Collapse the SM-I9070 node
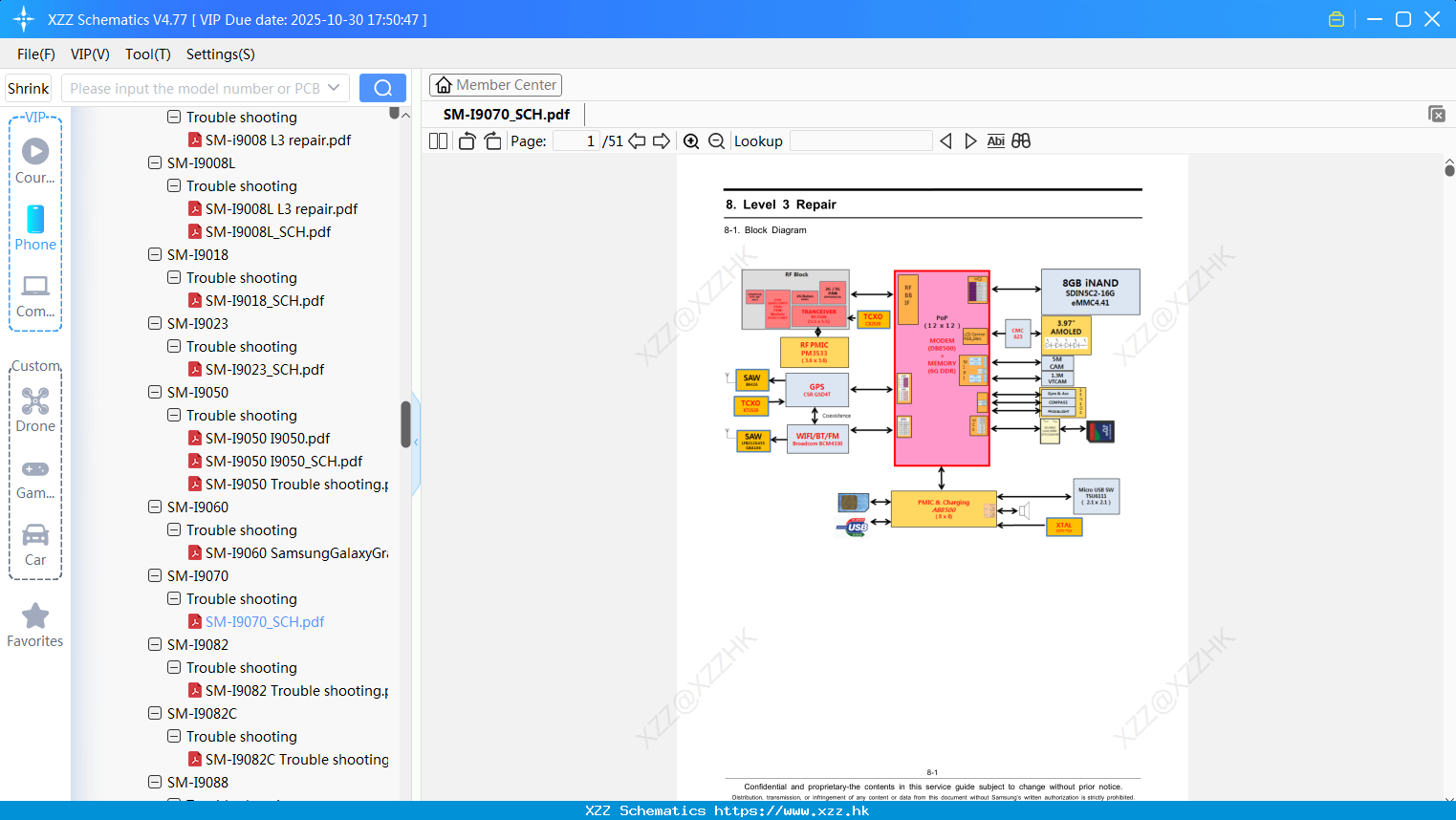The height and width of the screenshot is (820, 1456). click(x=155, y=575)
